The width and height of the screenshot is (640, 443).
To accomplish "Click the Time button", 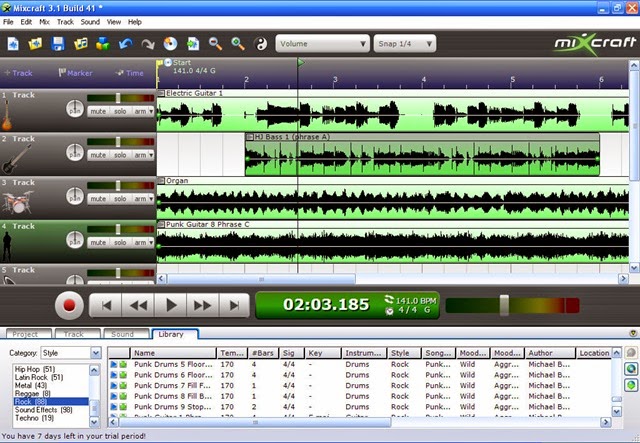I will pos(130,73).
